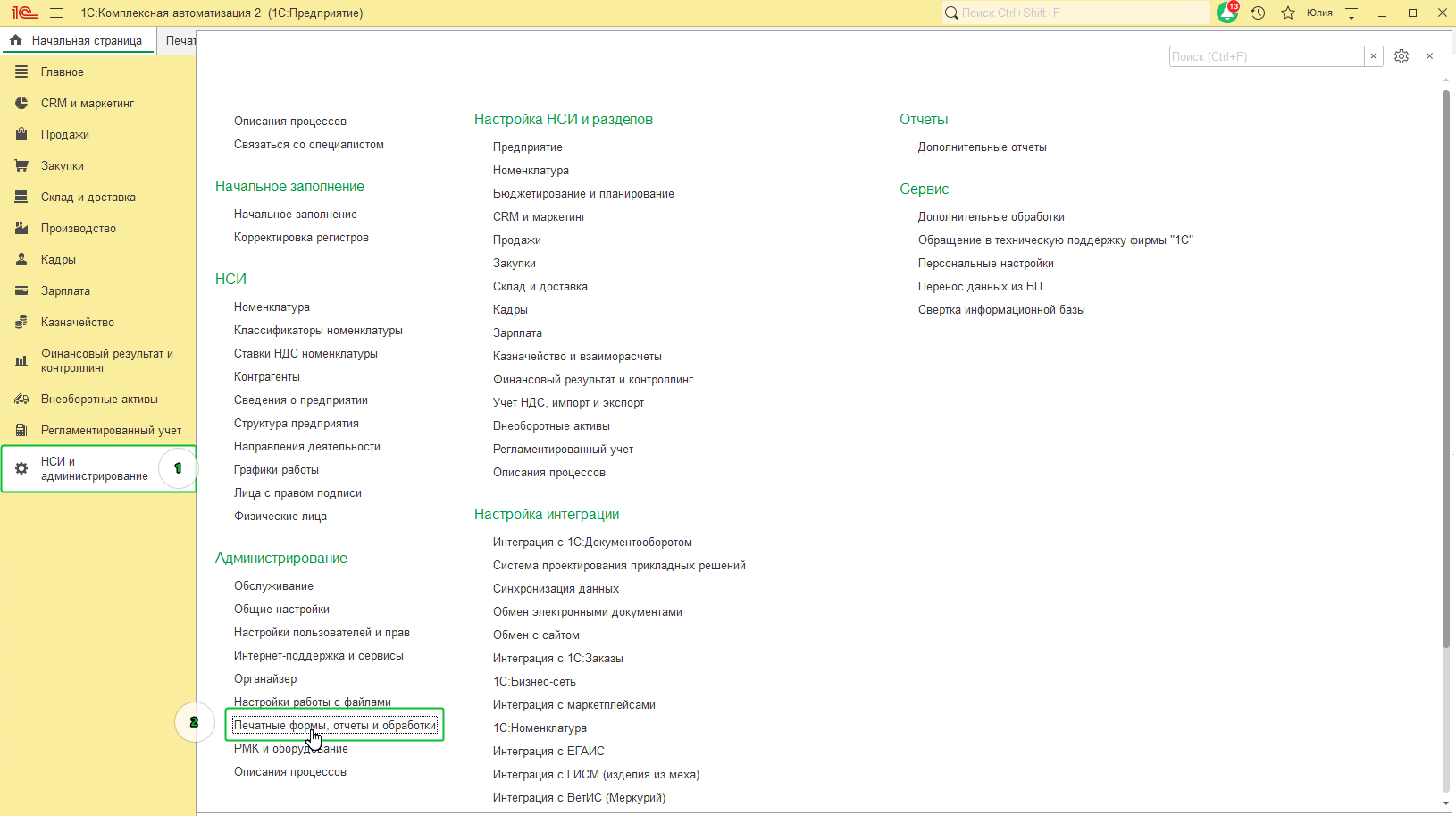Open Свертка информационной базы link
This screenshot has width=1456, height=816.
[1001, 309]
